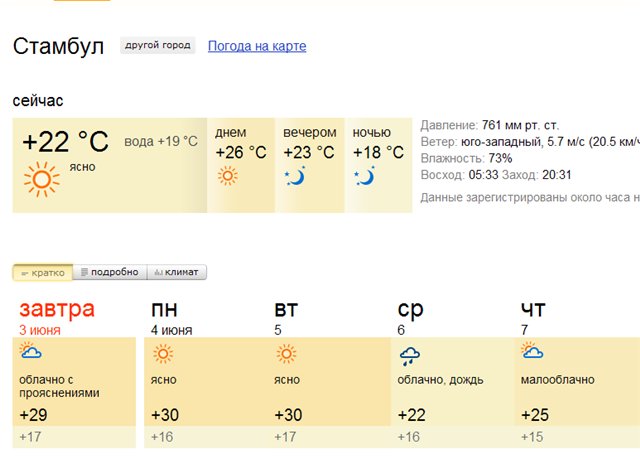Viewport: 640px width, 473px height.
Task: Click tomorrow's partly cloudy weather icon
Action: point(30,353)
